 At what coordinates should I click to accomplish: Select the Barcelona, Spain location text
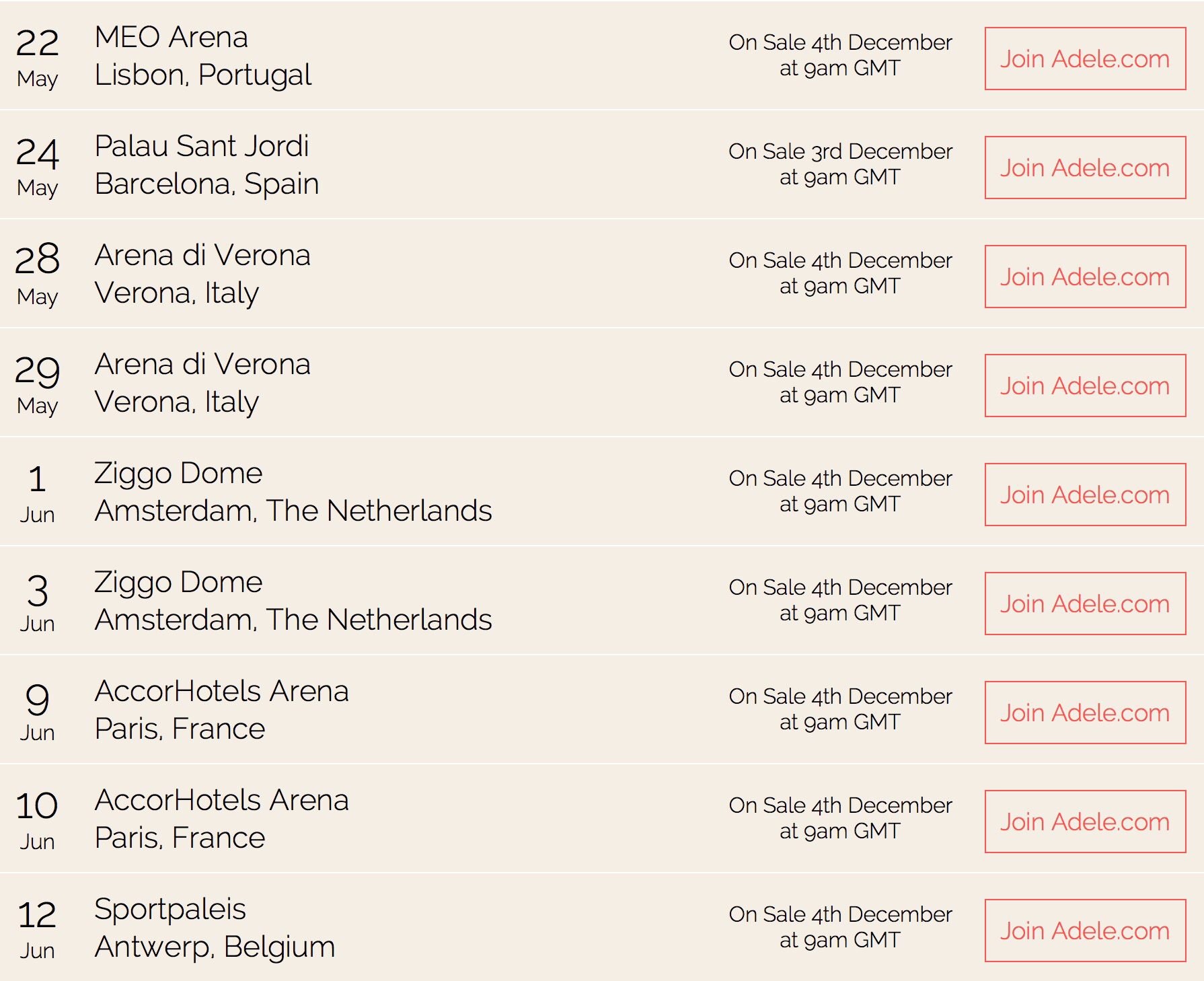pyautogui.click(x=206, y=184)
